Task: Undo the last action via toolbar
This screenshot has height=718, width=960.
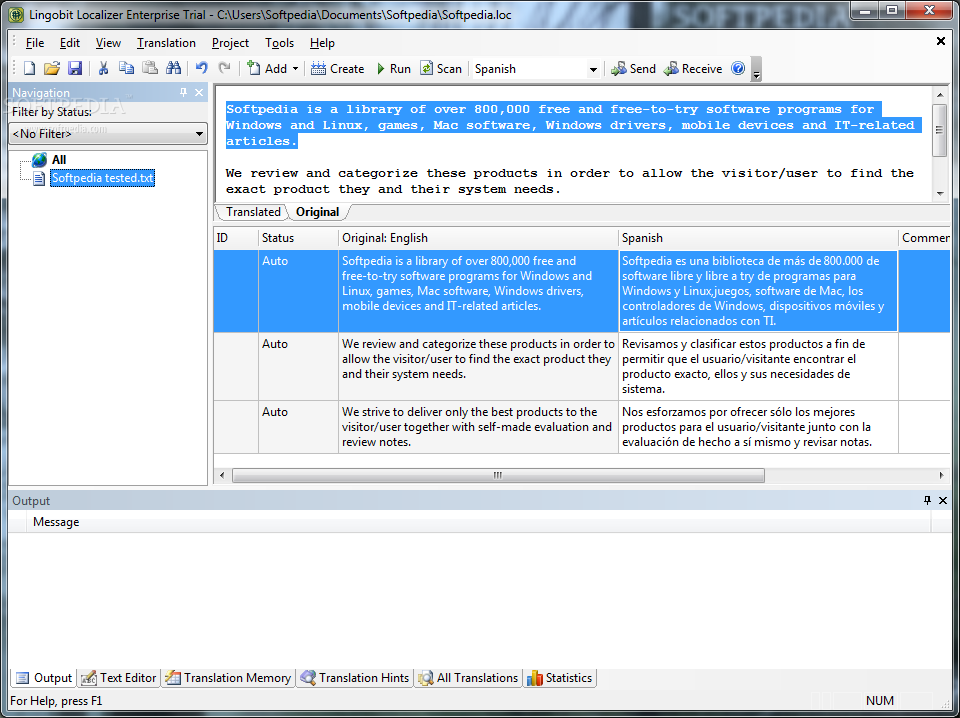Action: coord(201,69)
